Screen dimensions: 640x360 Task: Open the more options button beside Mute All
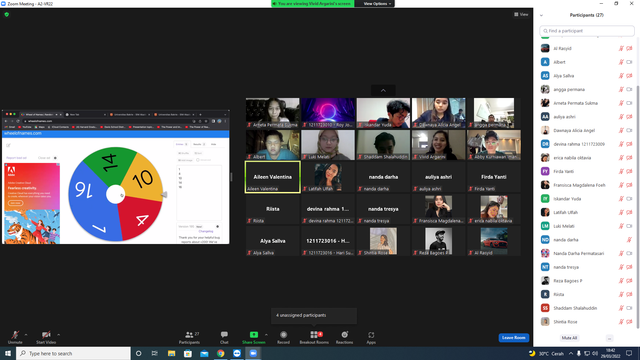pyautogui.click(x=609, y=338)
